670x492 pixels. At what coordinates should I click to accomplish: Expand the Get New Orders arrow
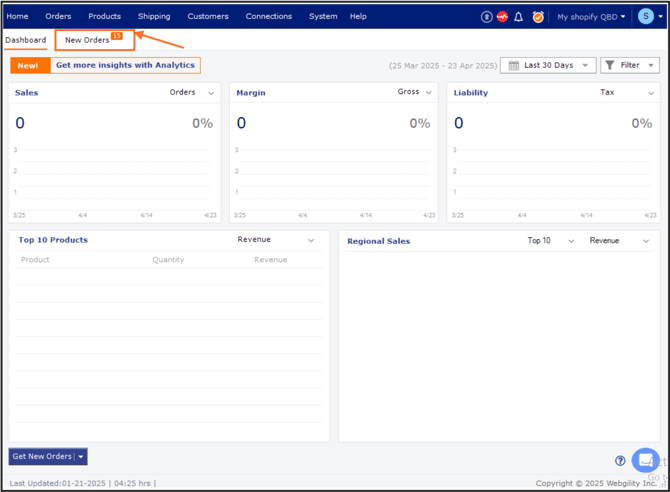point(81,457)
